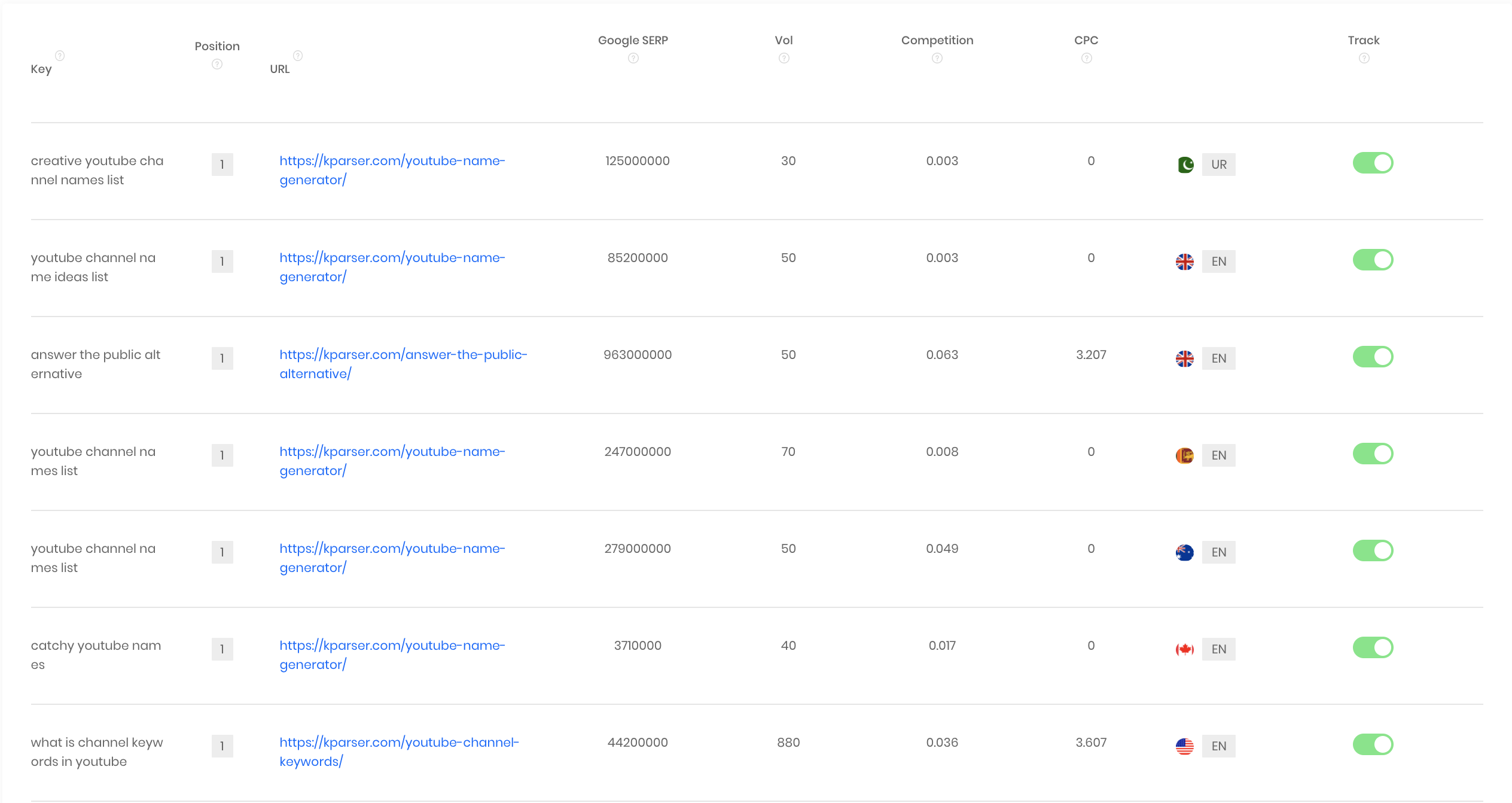Sort by the Position column header

tap(217, 46)
